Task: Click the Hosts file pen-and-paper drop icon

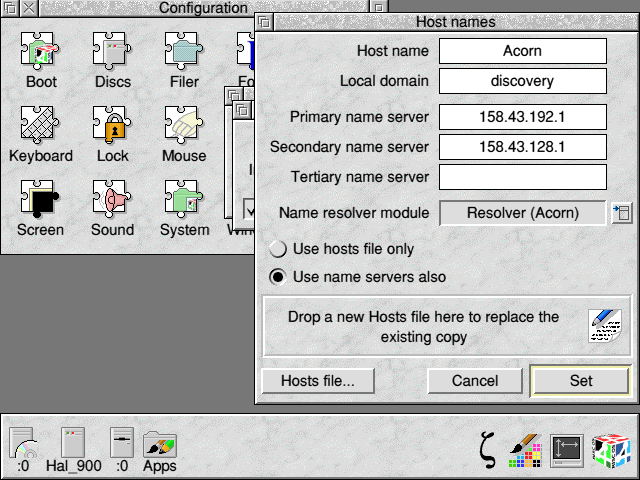Action: [605, 326]
